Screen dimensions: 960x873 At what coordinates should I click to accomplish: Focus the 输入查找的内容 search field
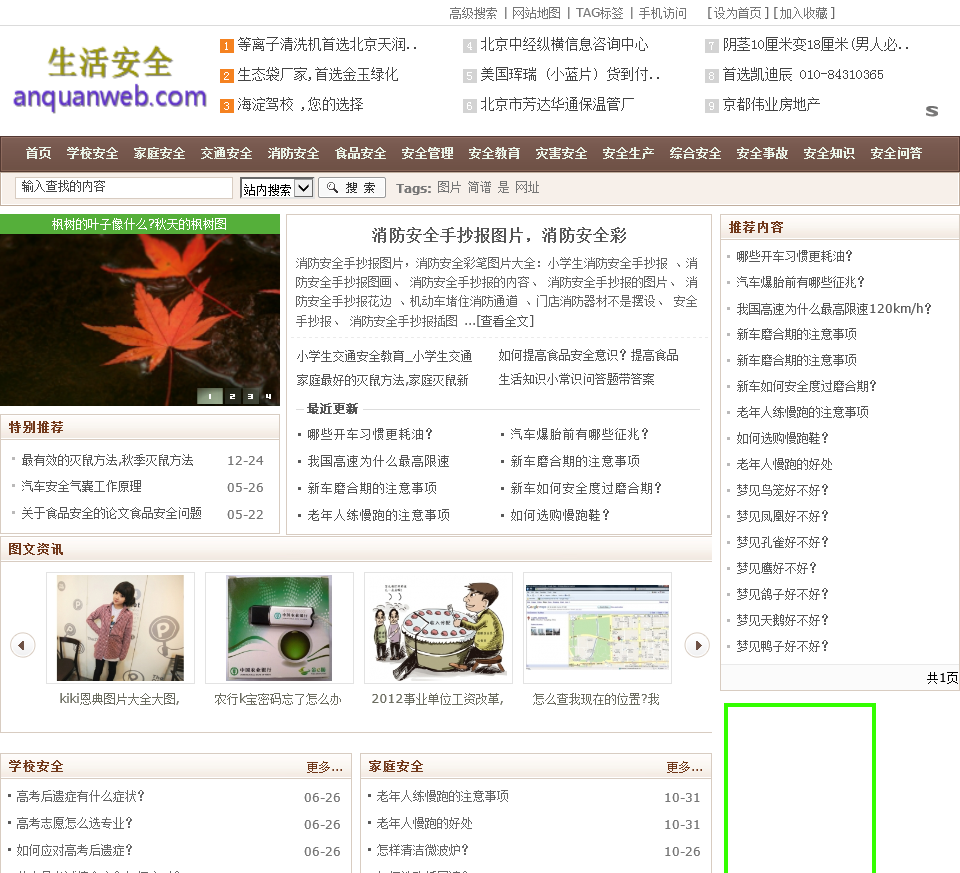click(124, 187)
